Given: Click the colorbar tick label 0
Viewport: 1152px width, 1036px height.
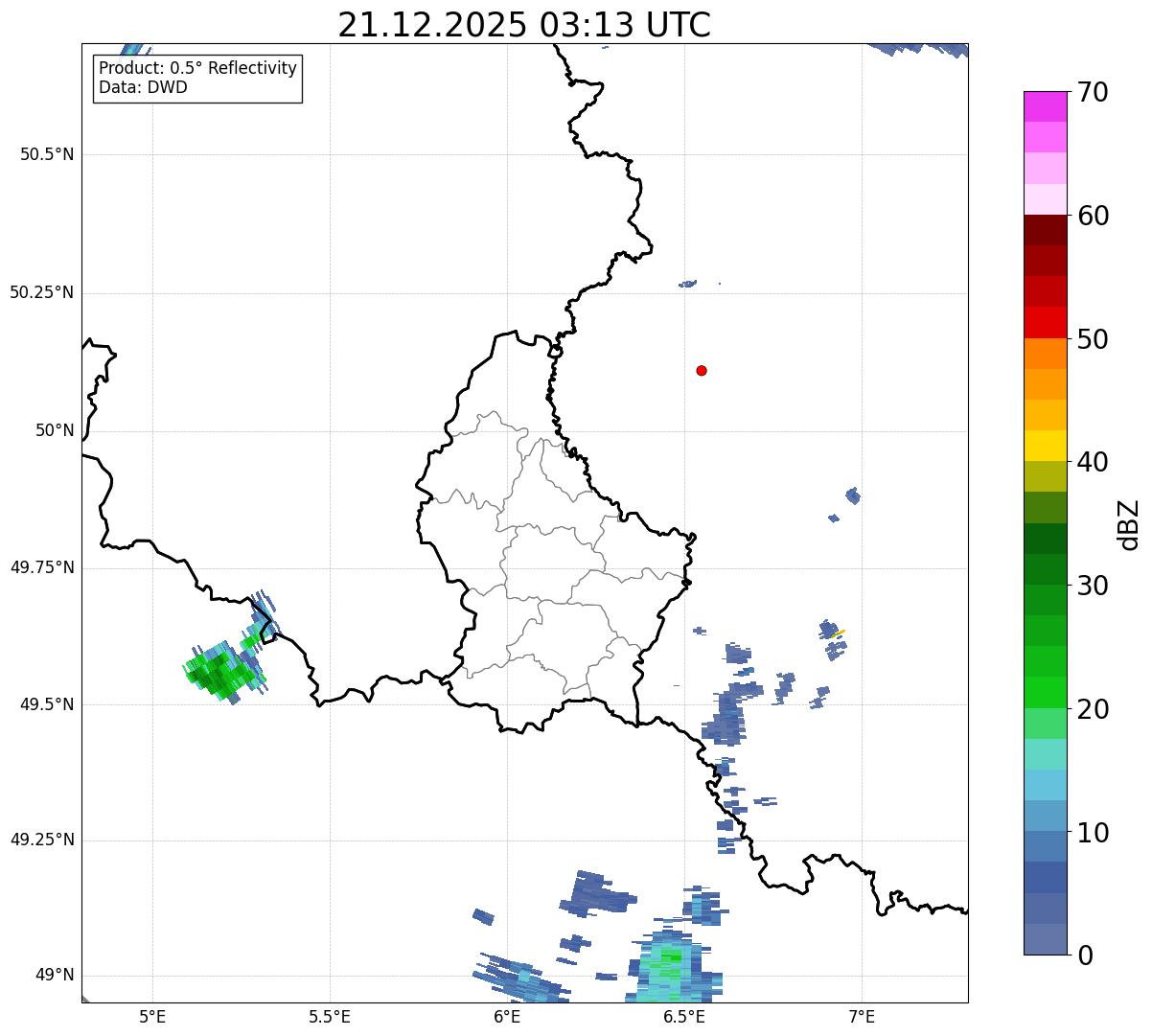Looking at the screenshot, I should click(x=1085, y=955).
